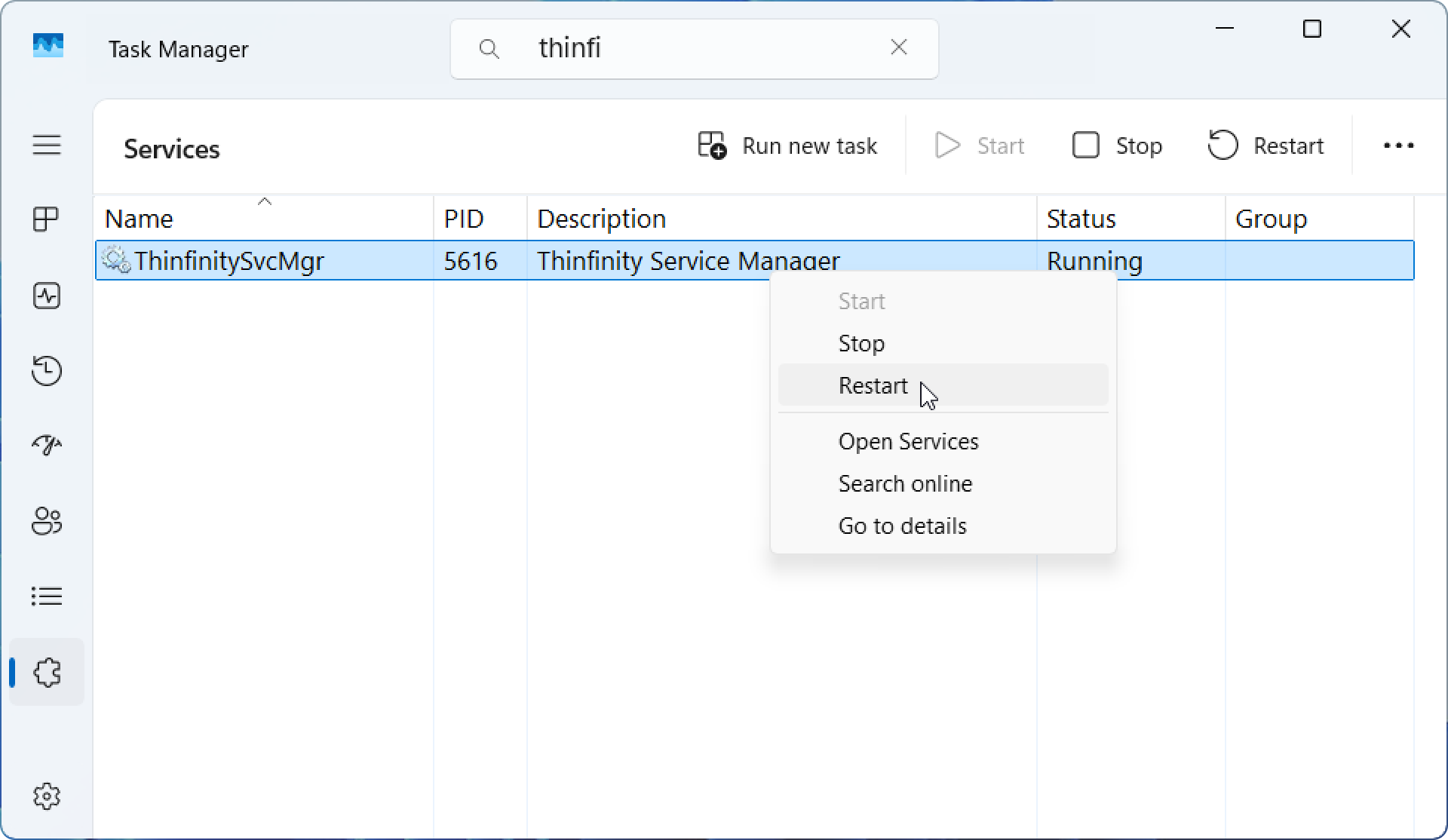
Task: Close the Task Manager window
Action: tap(1400, 29)
